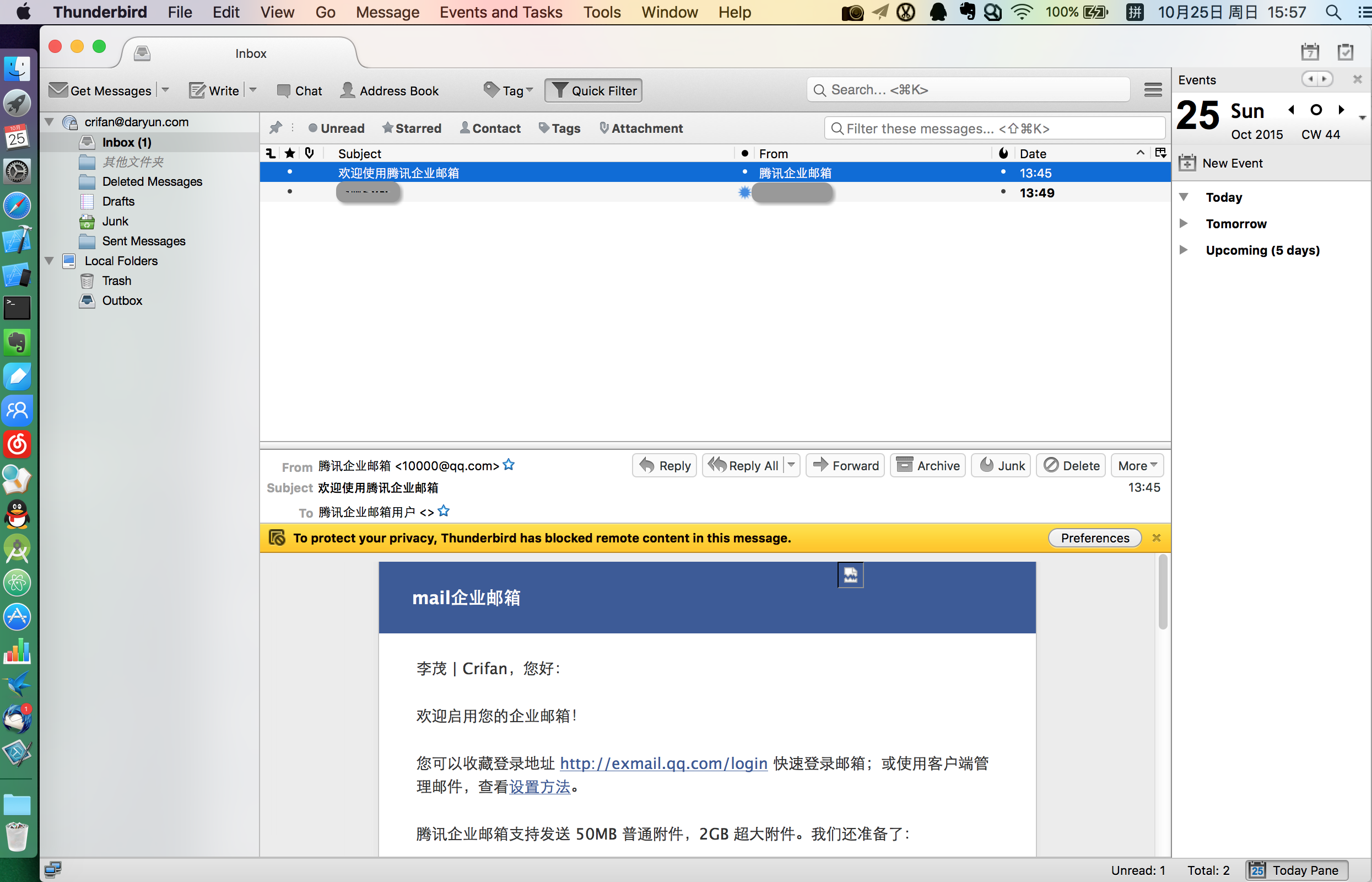The image size is (1372, 882).
Task: Open the Calendar tab icon
Action: [x=1310, y=52]
